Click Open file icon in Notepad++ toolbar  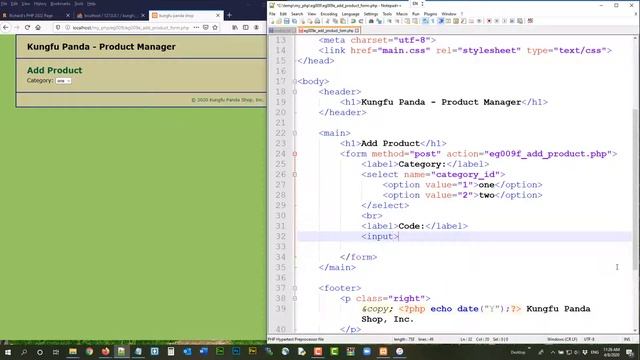279,21
